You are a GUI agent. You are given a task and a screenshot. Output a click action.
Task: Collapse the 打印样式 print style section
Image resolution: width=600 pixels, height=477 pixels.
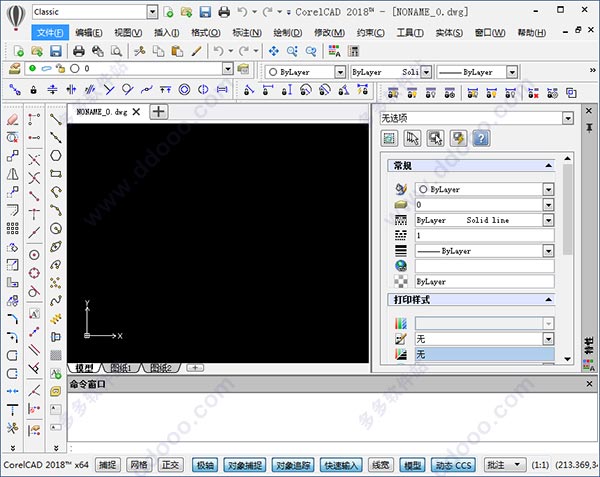[x=548, y=300]
